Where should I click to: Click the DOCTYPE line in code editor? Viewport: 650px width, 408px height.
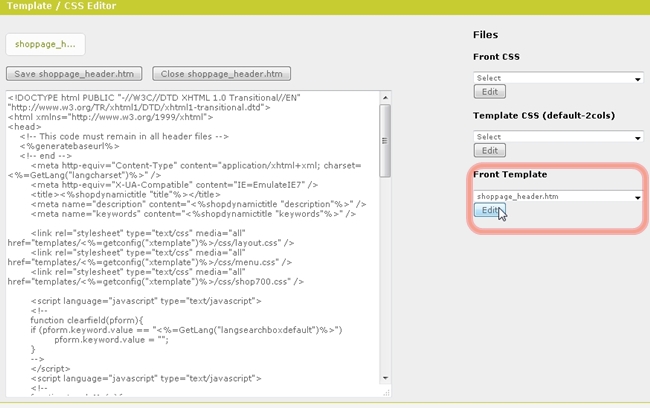coord(154,98)
